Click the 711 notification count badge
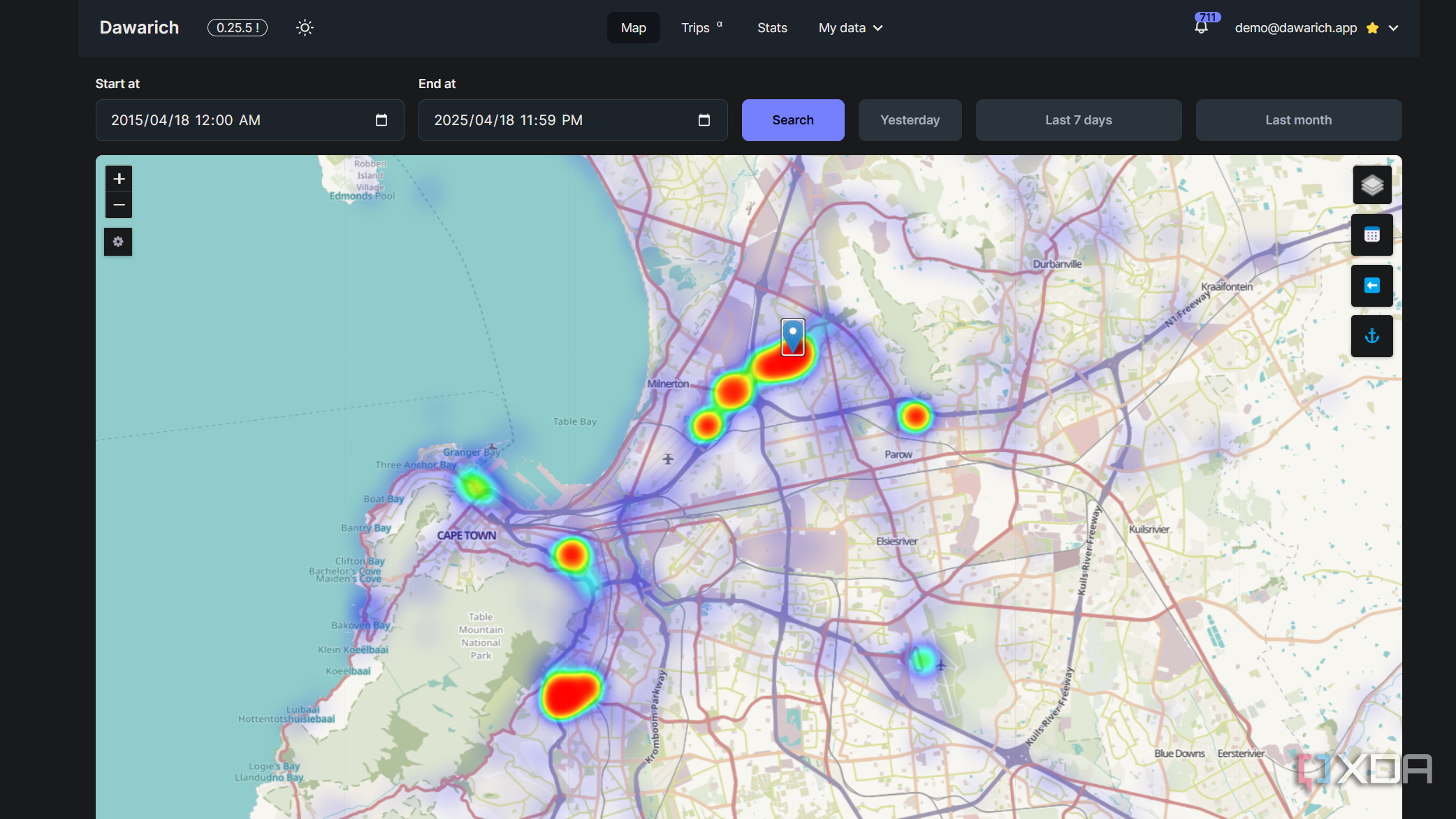Viewport: 1456px width, 819px height. 1208,17
